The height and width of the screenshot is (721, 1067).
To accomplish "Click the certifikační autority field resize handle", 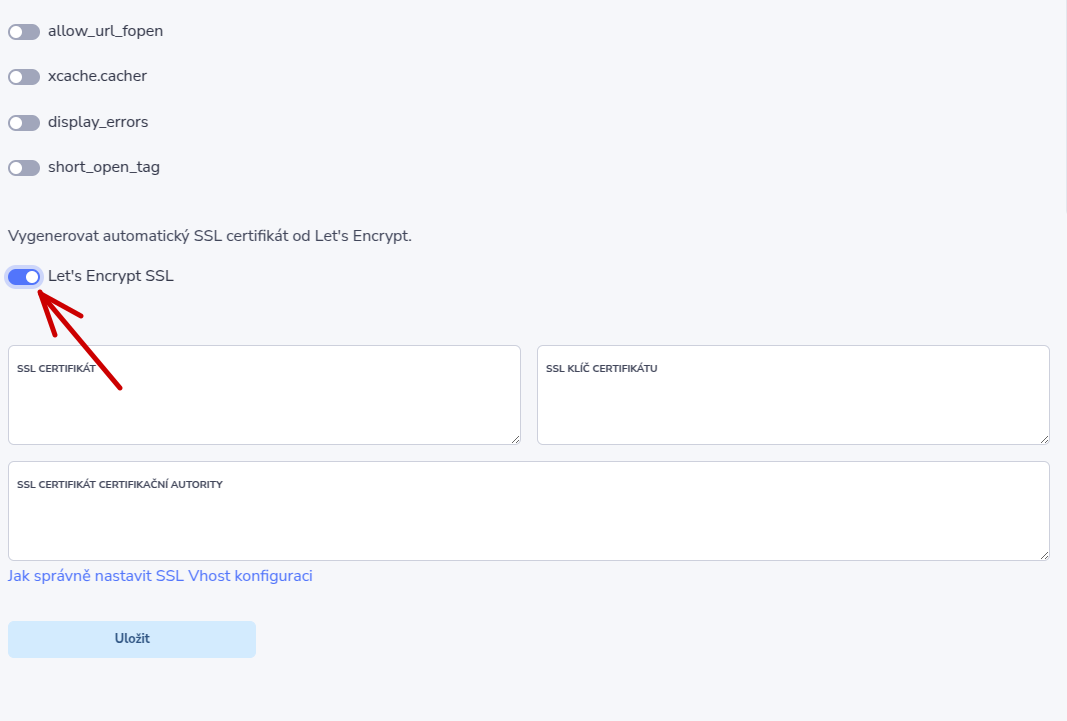I will pyautogui.click(x=1044, y=555).
